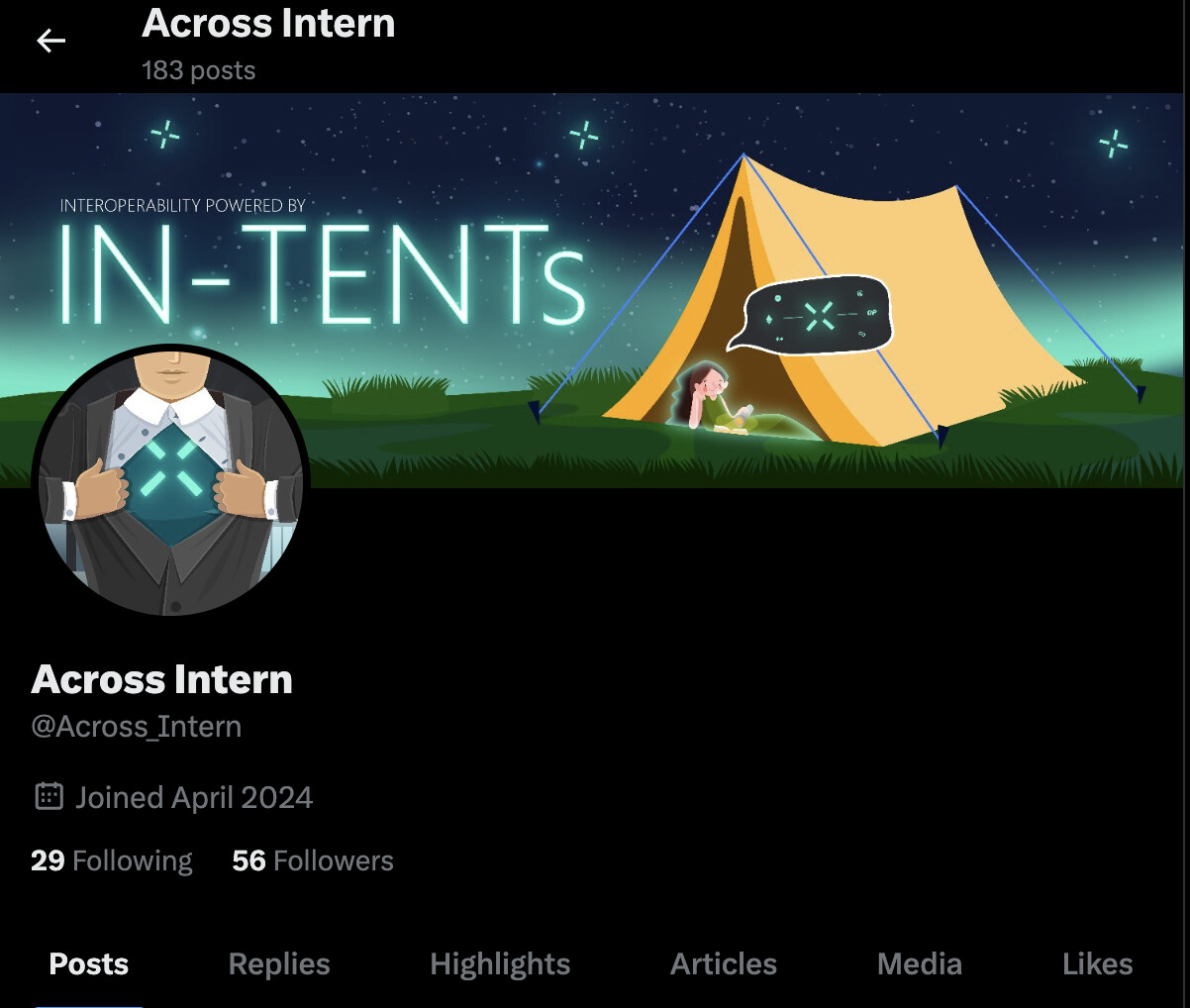View the Media tab
1190x1008 pixels.
[x=920, y=964]
